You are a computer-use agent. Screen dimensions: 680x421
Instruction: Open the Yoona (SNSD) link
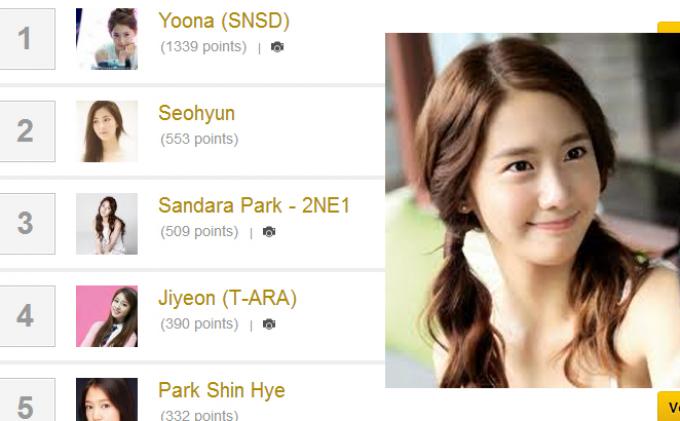pos(224,21)
